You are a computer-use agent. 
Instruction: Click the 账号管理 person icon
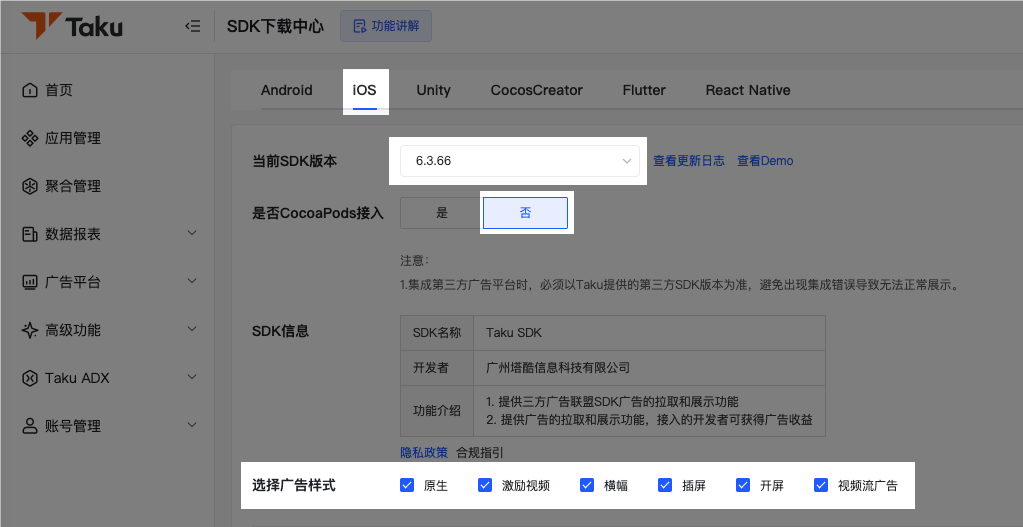click(30, 427)
